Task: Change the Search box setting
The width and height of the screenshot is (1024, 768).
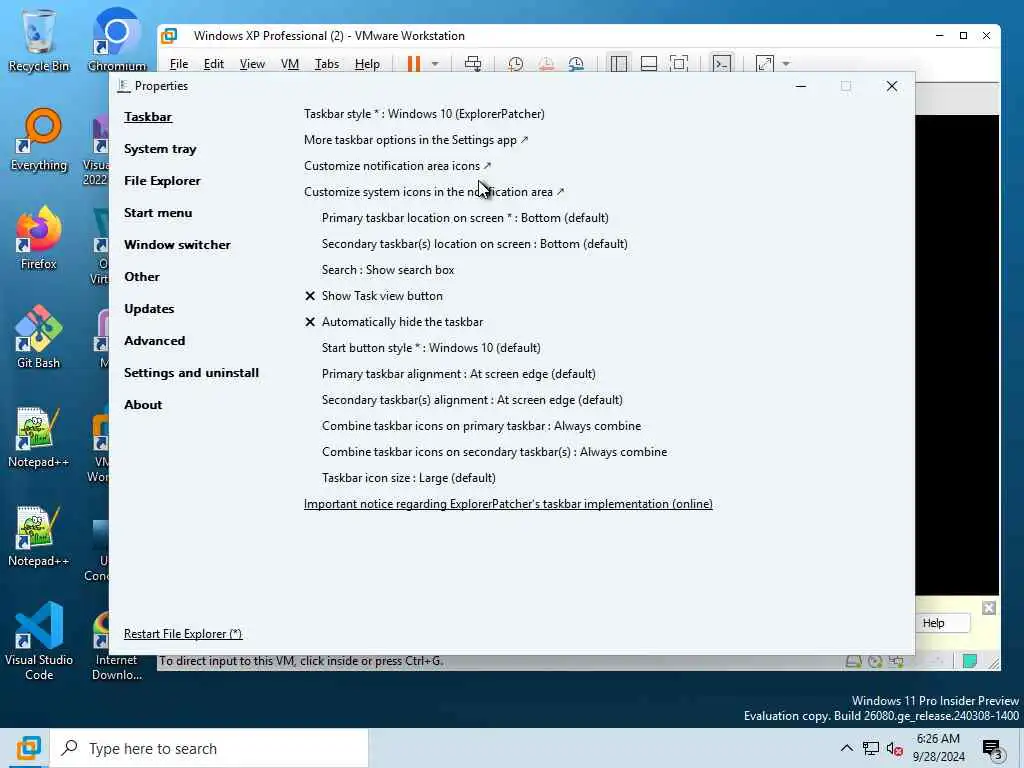Action: coord(388,270)
